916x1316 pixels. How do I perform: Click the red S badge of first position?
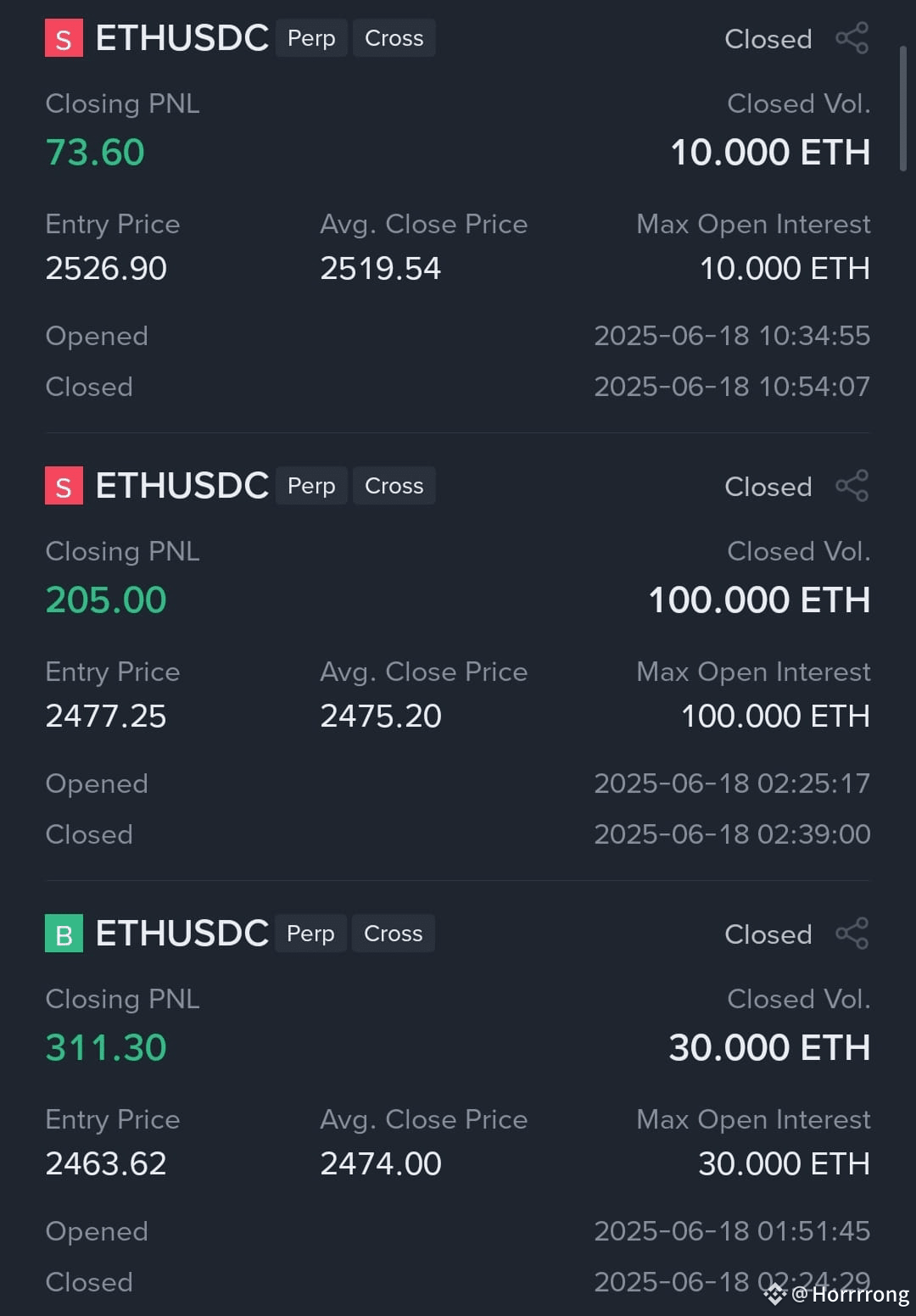64,38
